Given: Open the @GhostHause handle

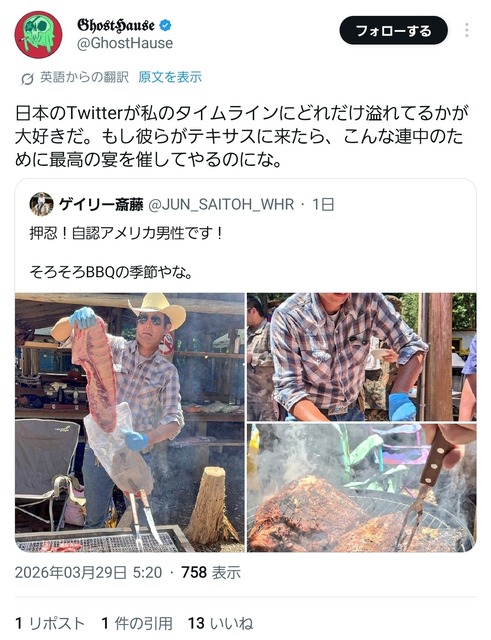Looking at the screenshot, I should pos(125,43).
